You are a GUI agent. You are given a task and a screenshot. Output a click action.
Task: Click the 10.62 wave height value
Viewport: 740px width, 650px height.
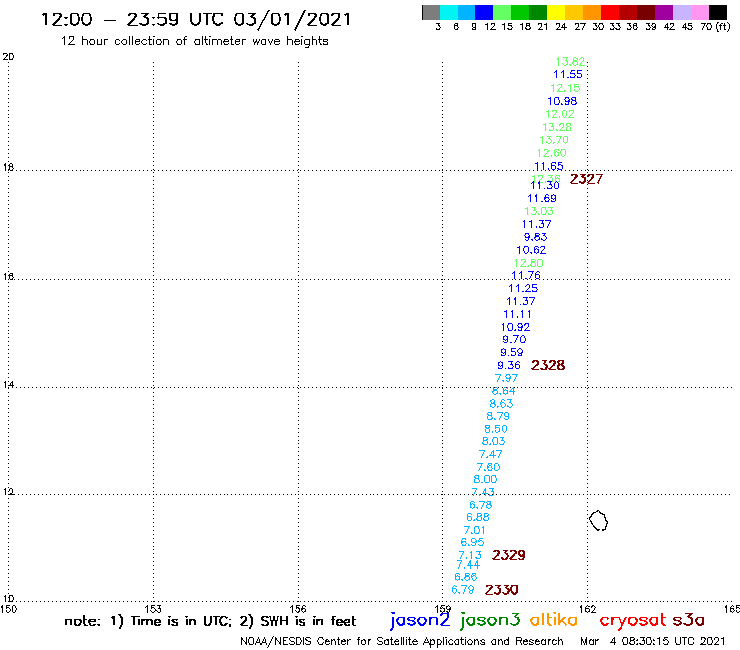pyautogui.click(x=531, y=250)
